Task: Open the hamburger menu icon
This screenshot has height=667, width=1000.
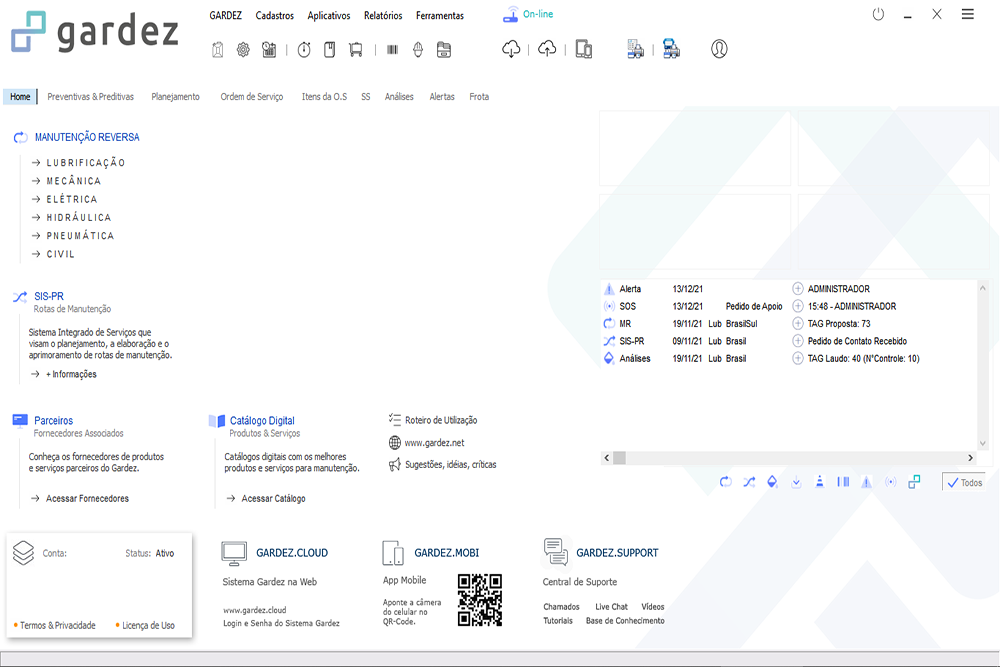Action: (967, 14)
